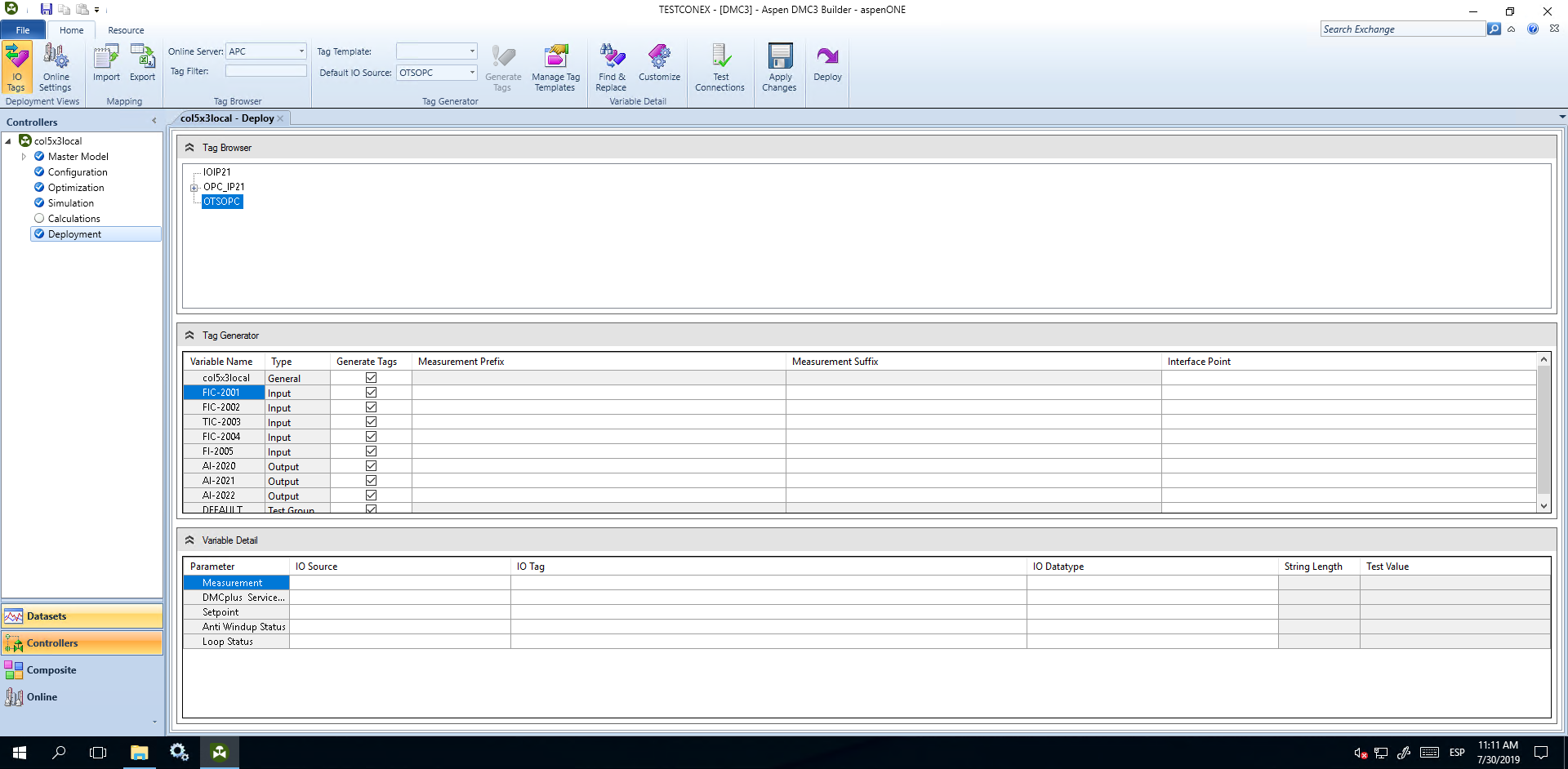Click the Search Exchange magnifier icon
1568x769 pixels.
[x=1494, y=29]
